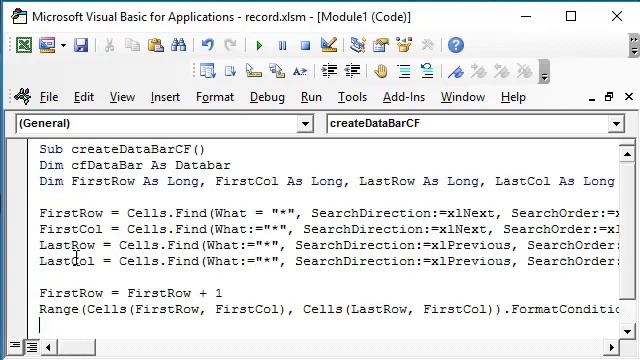Click the horizontal scroll left arrow

(x=48, y=347)
